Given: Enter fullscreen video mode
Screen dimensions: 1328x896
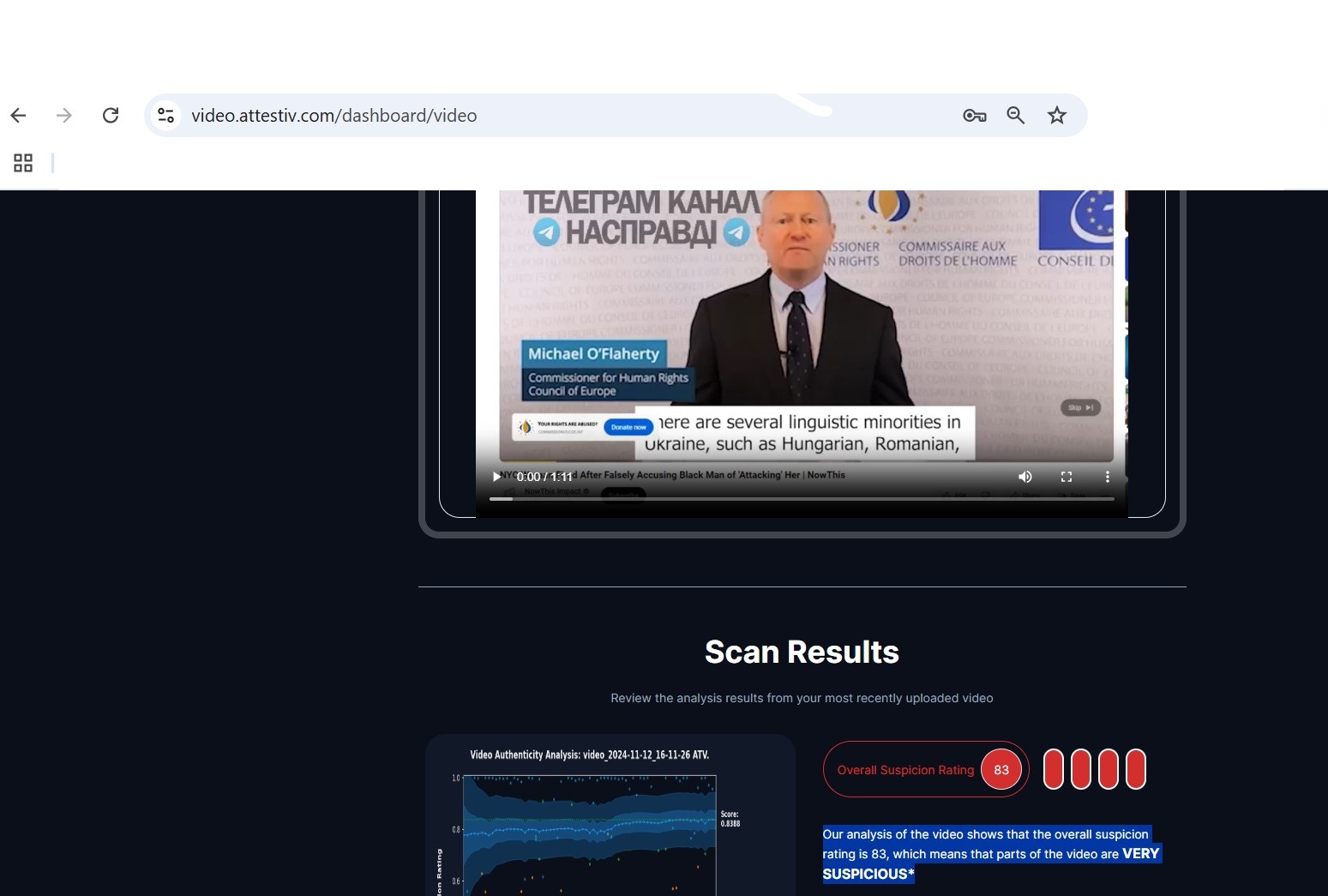Looking at the screenshot, I should (x=1067, y=477).
